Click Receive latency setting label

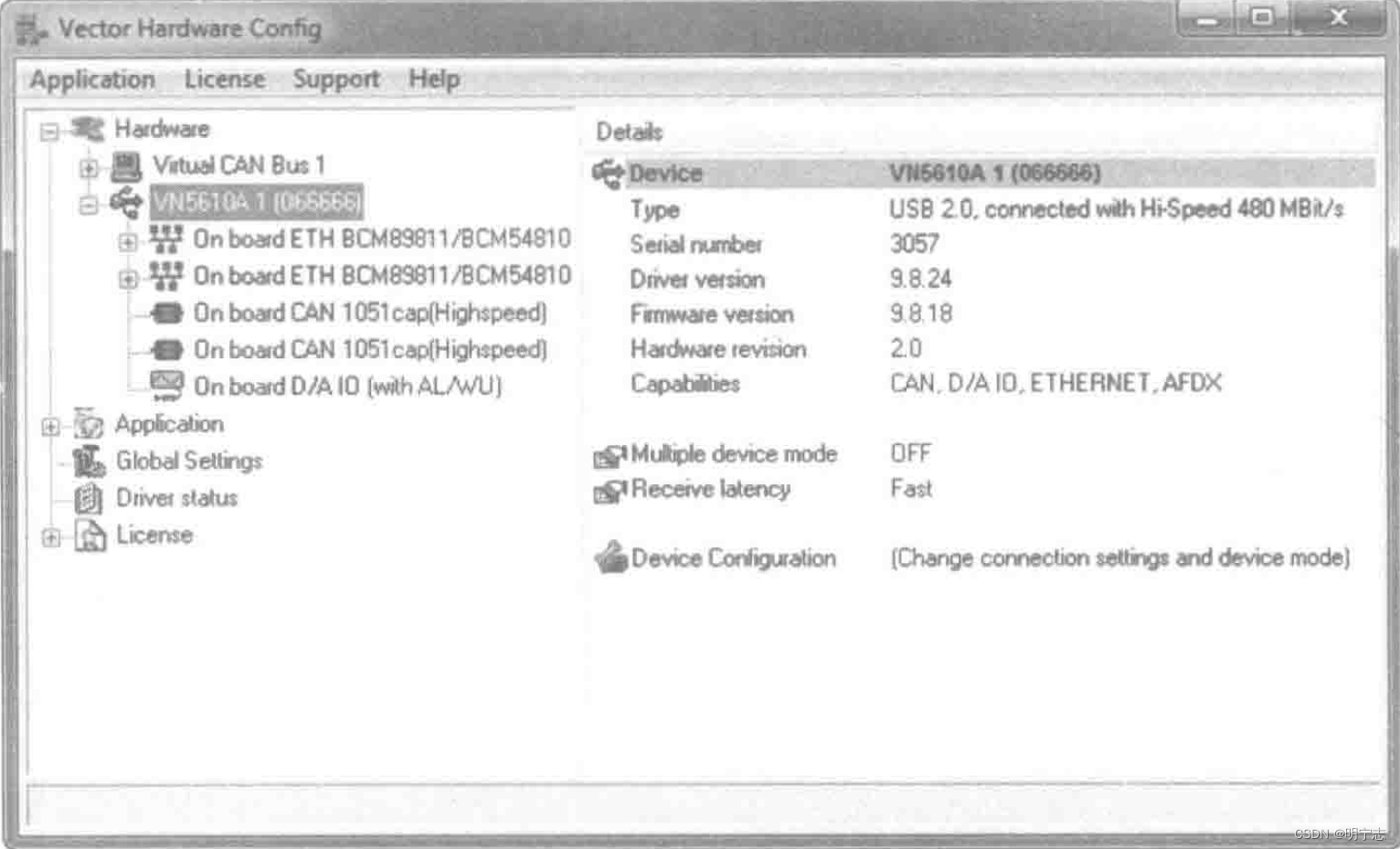coord(710,490)
